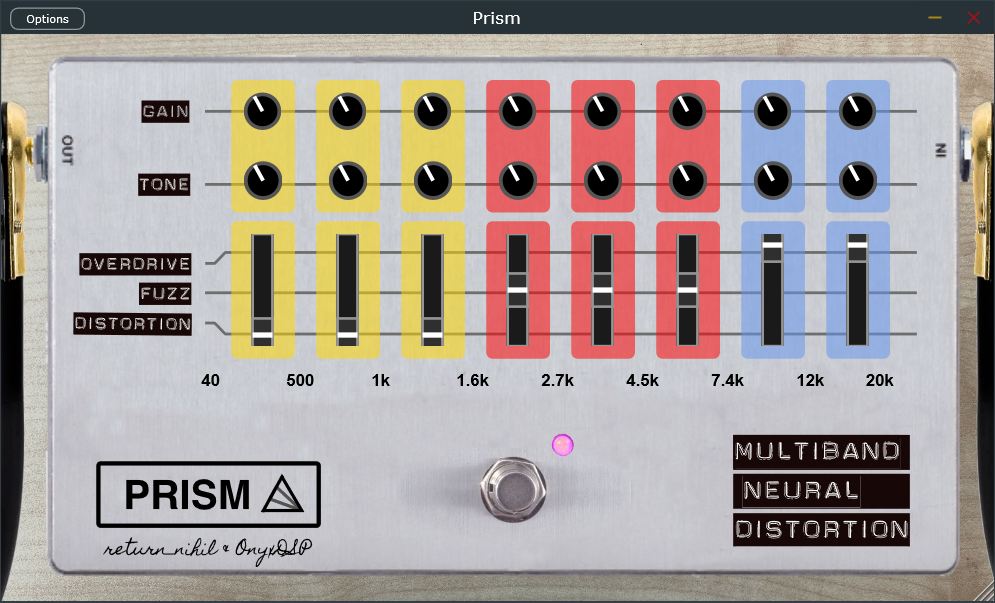Click the third red band Tone knob
The height and width of the screenshot is (603, 995).
point(687,184)
